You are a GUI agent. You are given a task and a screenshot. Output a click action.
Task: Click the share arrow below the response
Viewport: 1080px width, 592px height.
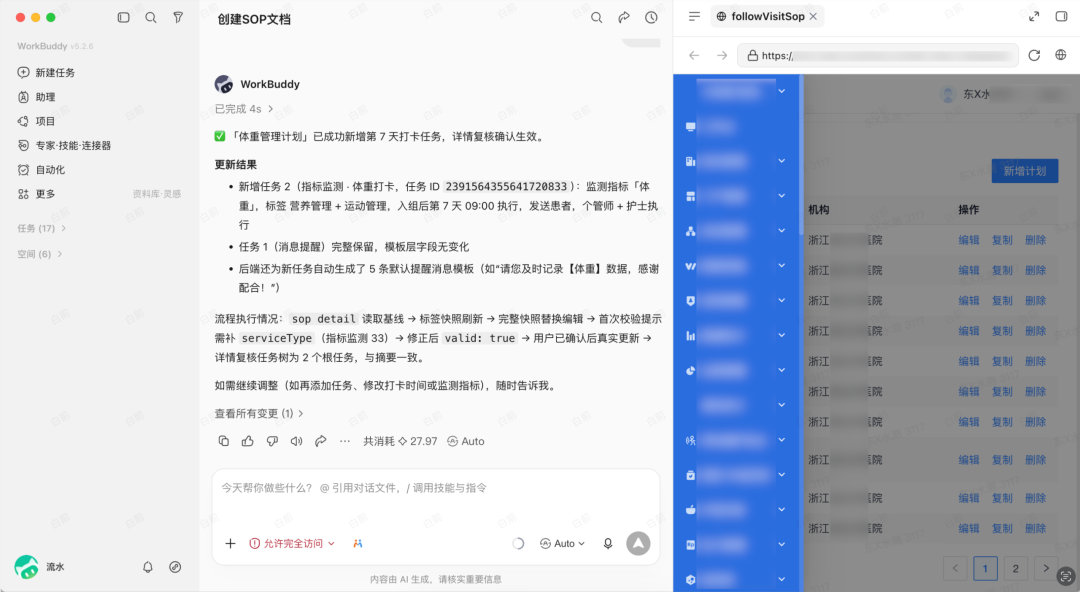320,441
